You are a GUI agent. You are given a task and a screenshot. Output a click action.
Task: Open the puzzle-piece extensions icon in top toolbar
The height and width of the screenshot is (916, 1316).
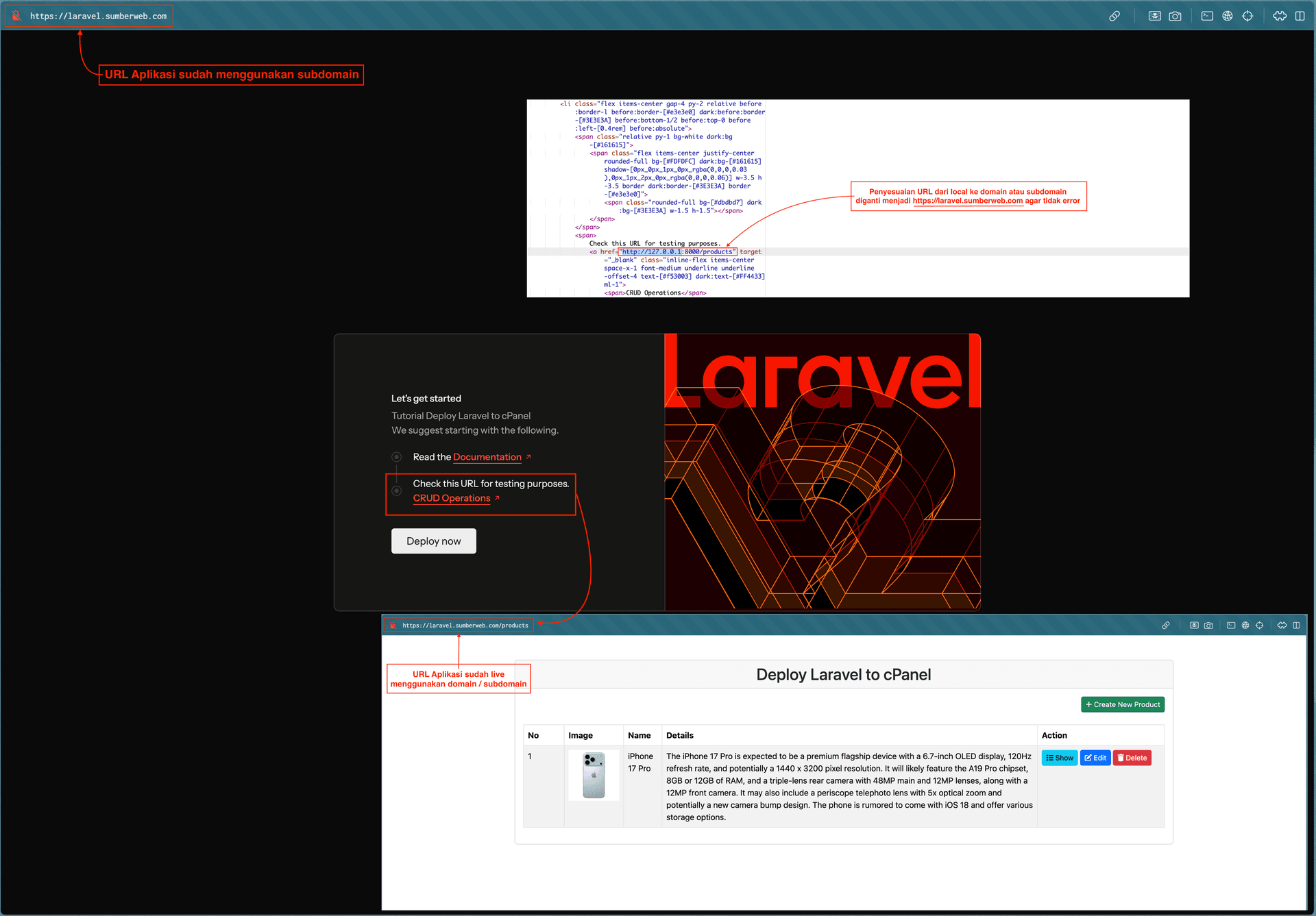1280,16
